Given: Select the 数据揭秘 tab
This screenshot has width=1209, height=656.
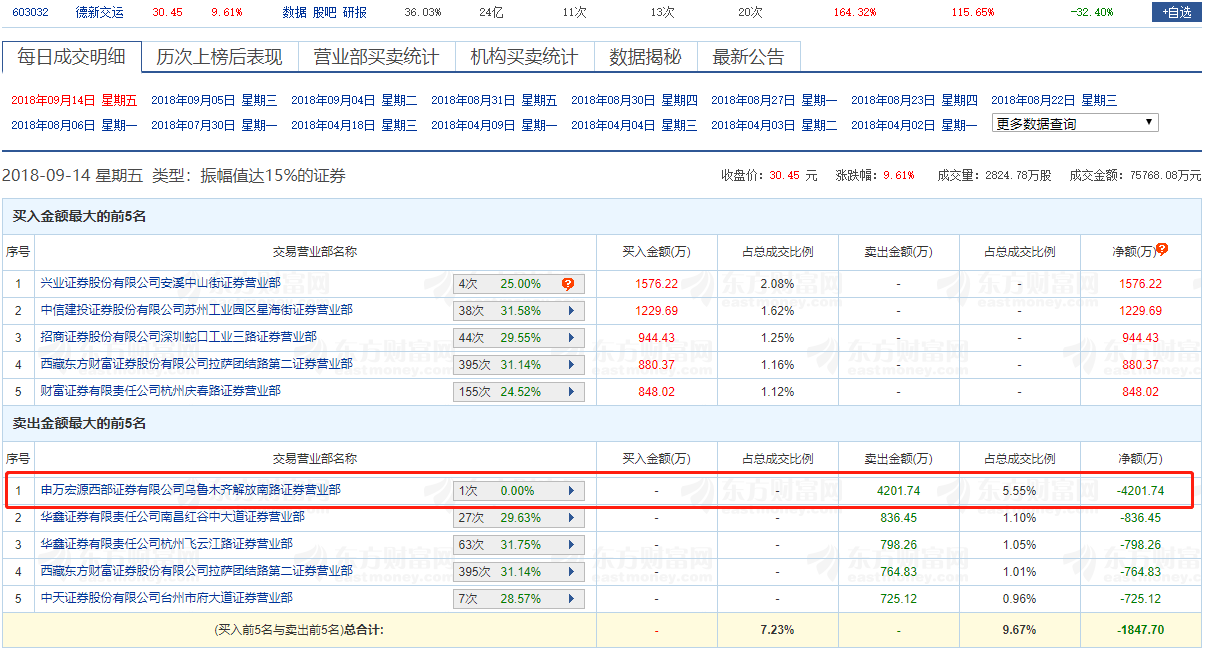Looking at the screenshot, I should pyautogui.click(x=645, y=57).
